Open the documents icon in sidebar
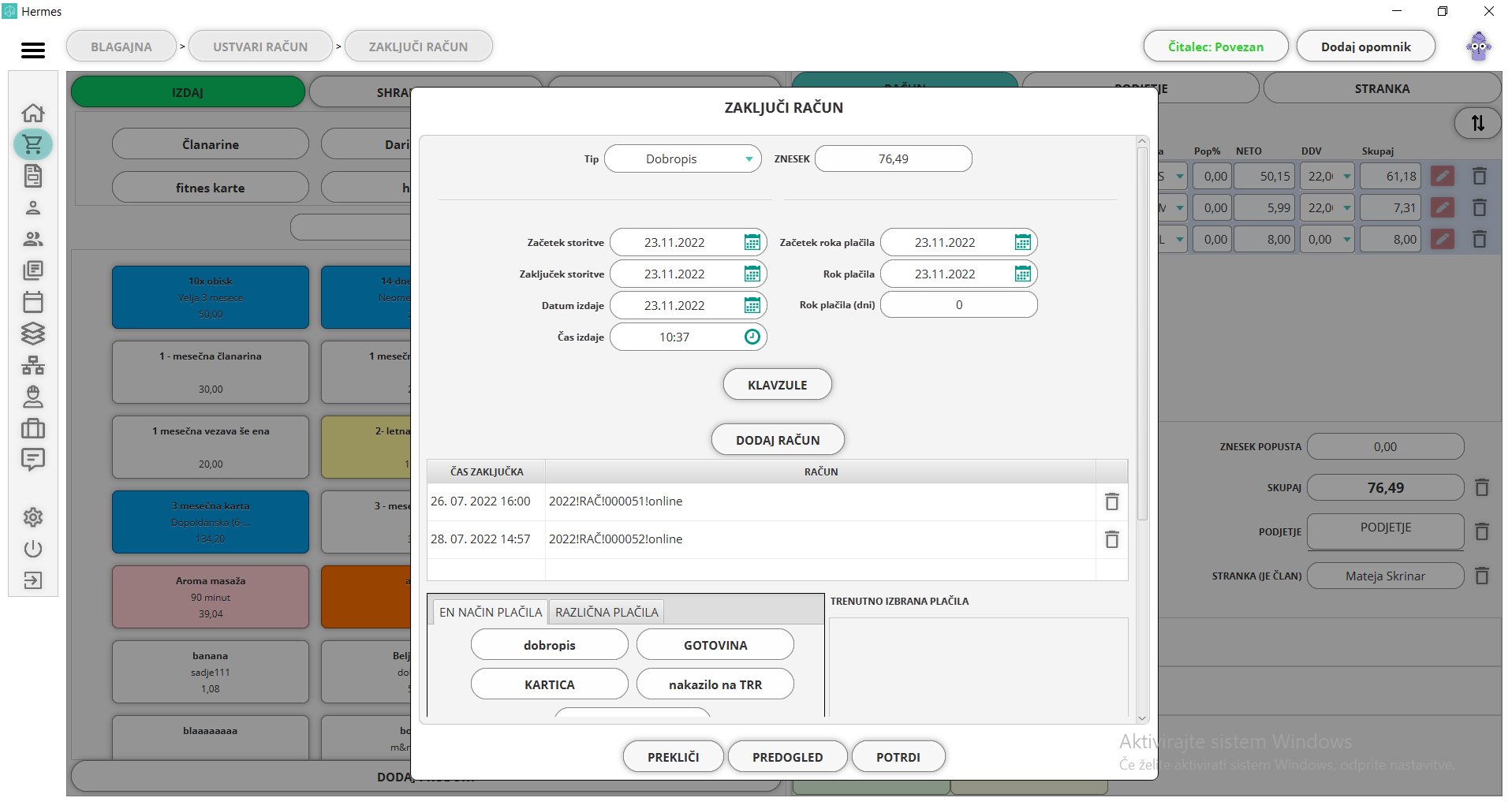 pos(33,176)
